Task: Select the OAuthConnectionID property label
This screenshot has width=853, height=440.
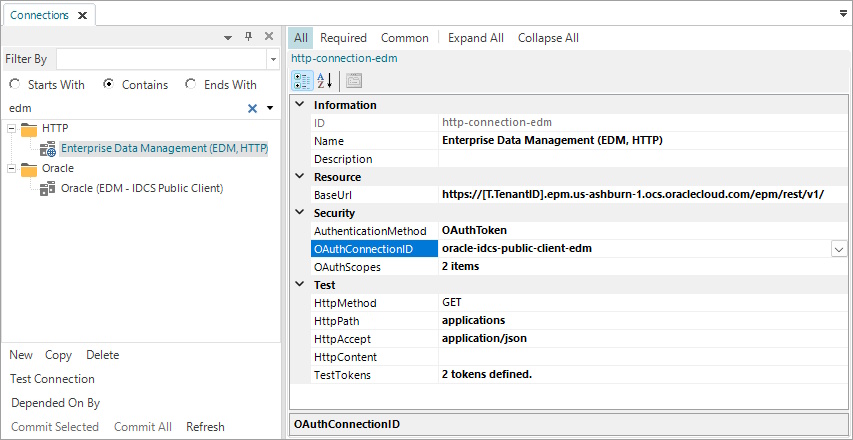Action: 374,249
